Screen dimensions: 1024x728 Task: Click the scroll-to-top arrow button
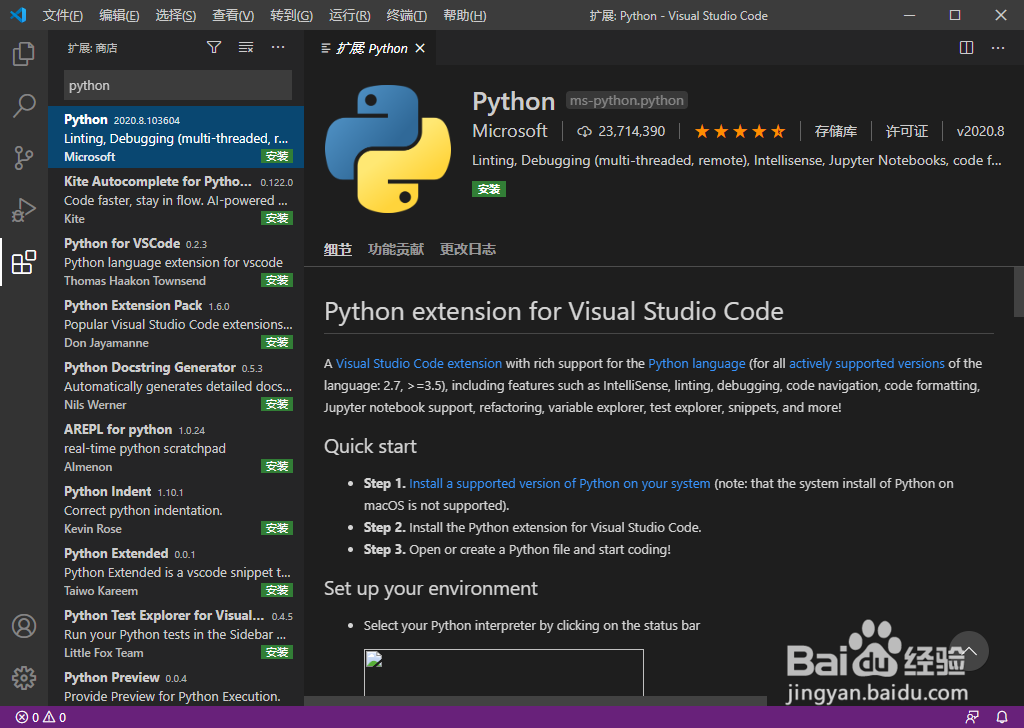click(968, 651)
